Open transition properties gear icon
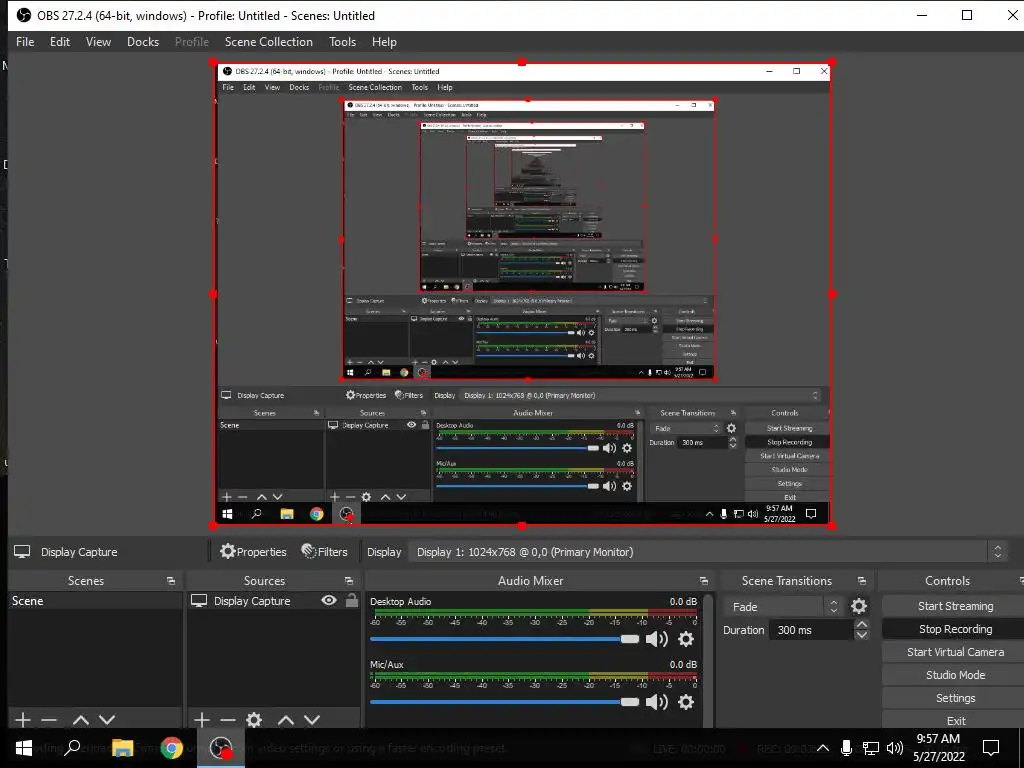This screenshot has width=1024, height=768. [x=859, y=607]
